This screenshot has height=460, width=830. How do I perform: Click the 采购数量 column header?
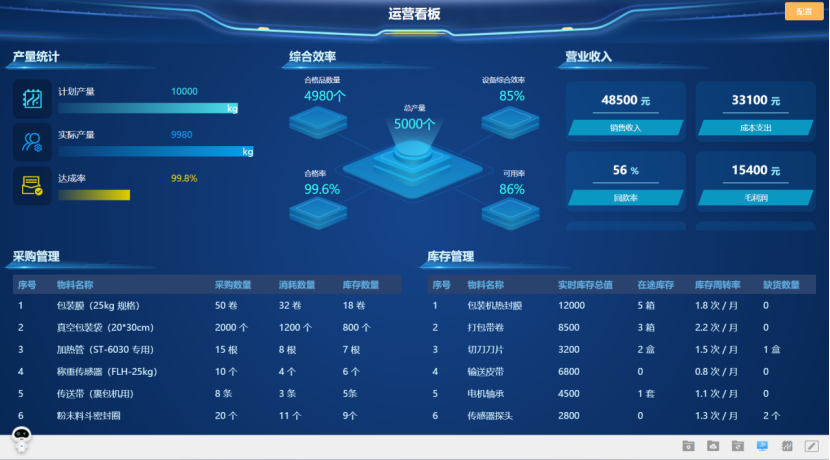point(233,285)
